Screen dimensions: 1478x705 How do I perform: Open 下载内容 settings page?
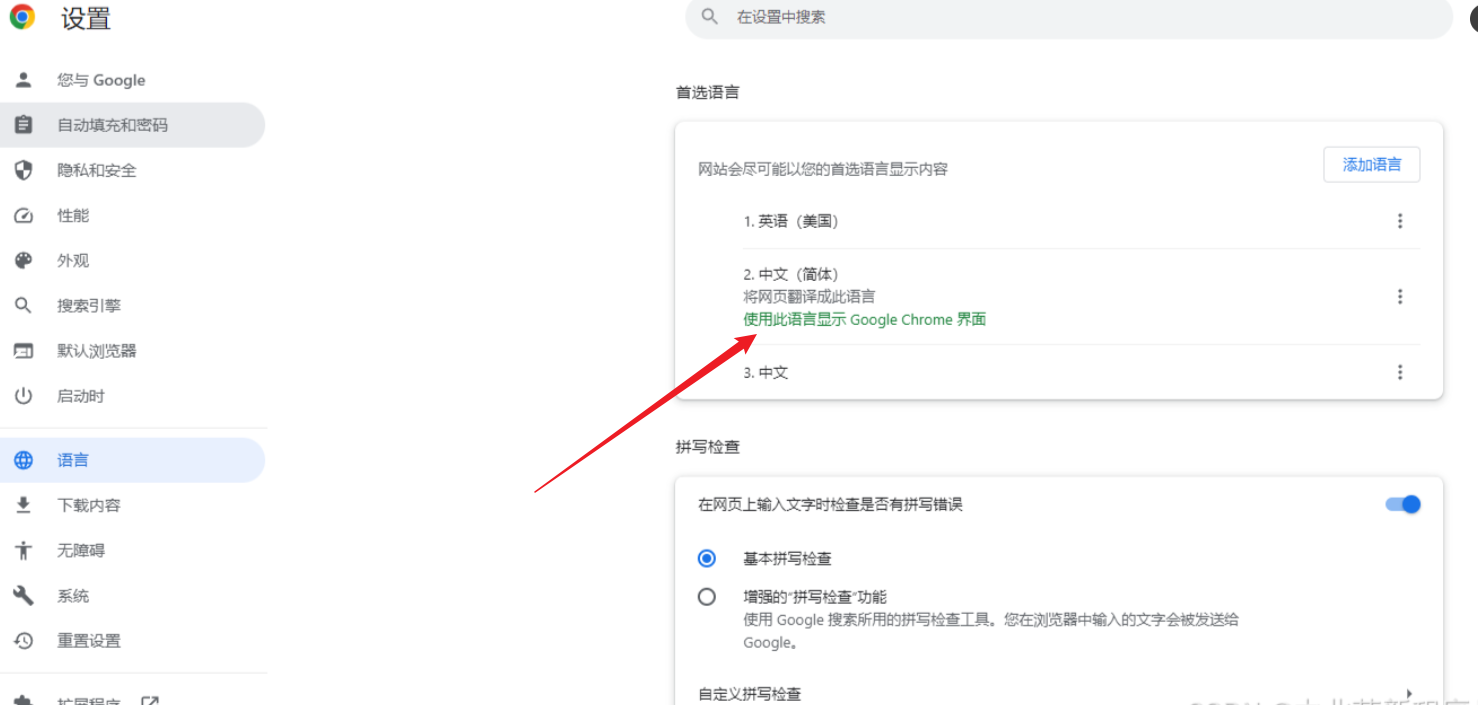click(x=132, y=505)
